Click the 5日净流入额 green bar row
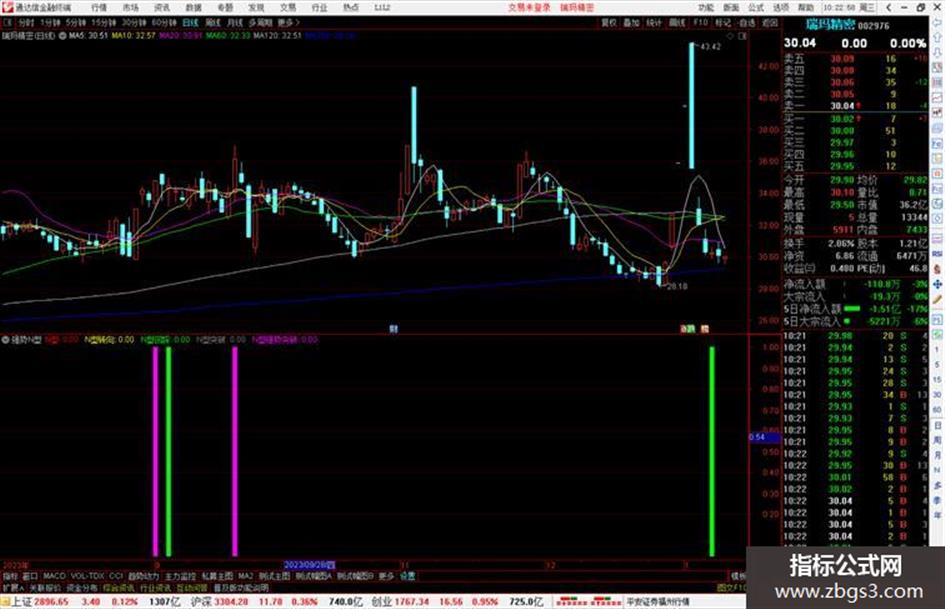945x609 pixels. (x=855, y=309)
